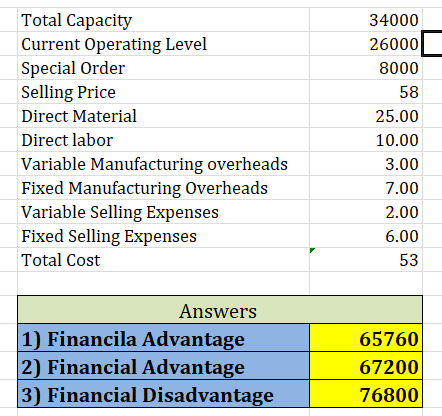The image size is (442, 416).
Task: Select the 'Total Cost' label cell
Action: tap(163, 260)
